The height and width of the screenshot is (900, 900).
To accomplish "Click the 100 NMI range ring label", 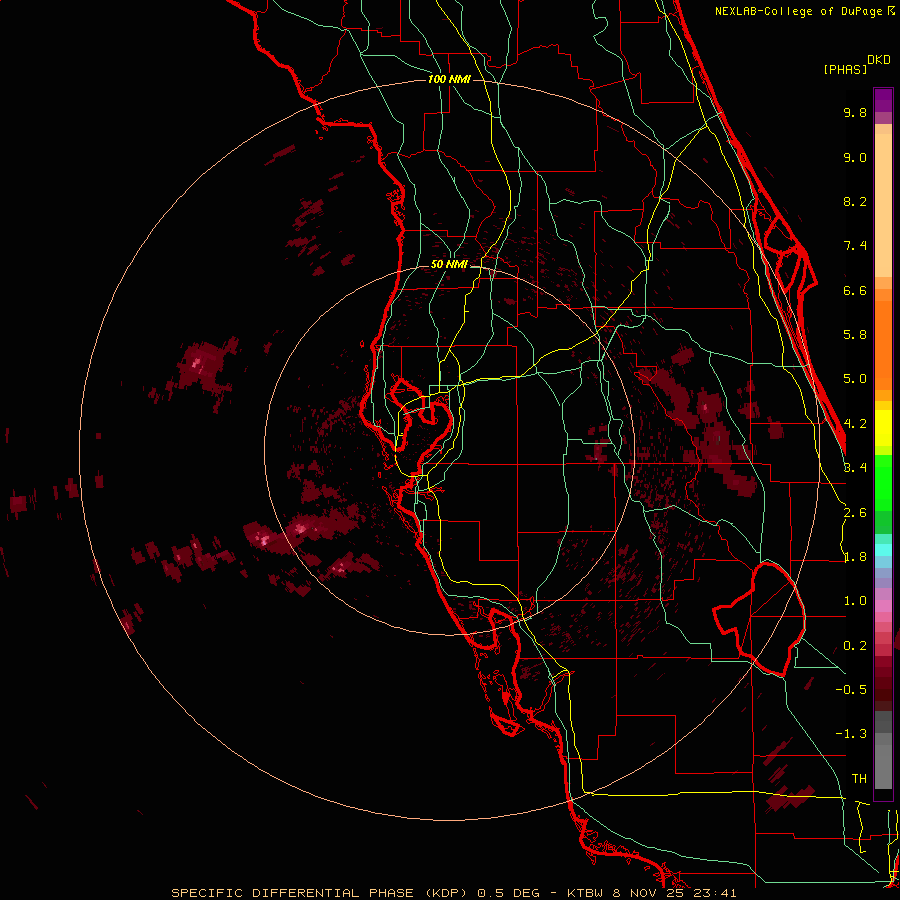I will point(449,79).
